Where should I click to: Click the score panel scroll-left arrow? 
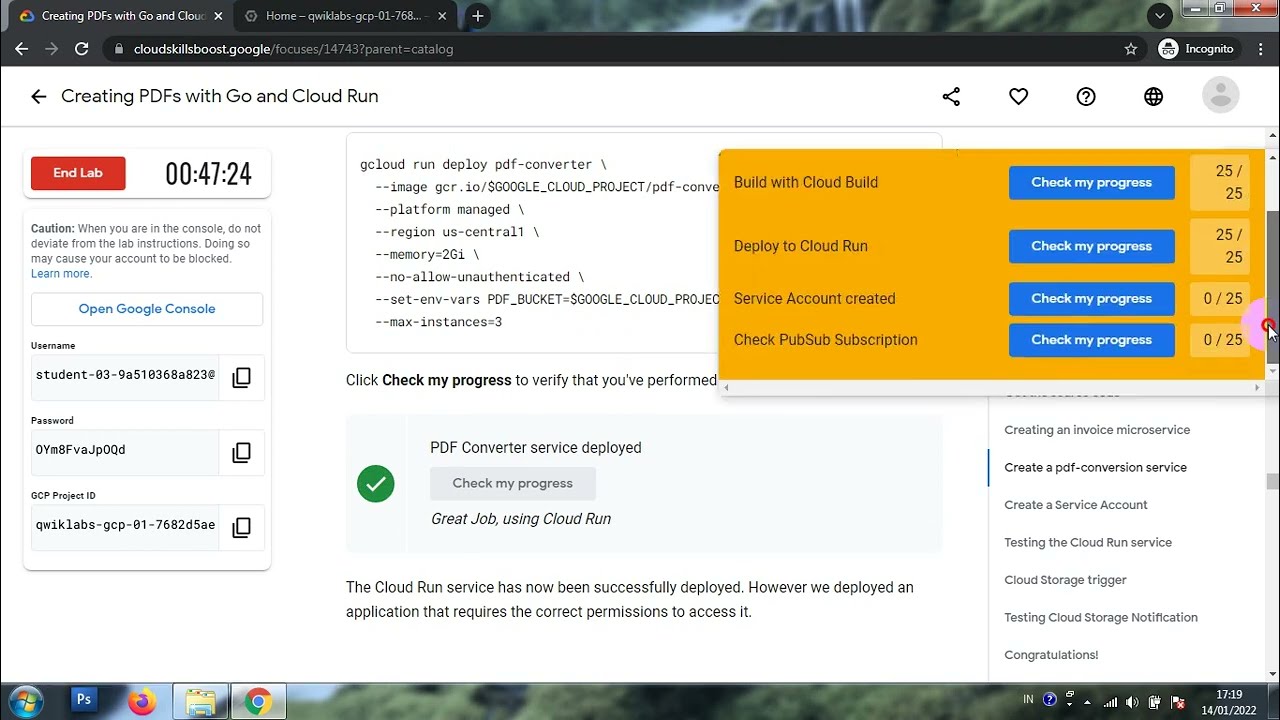[x=726, y=387]
